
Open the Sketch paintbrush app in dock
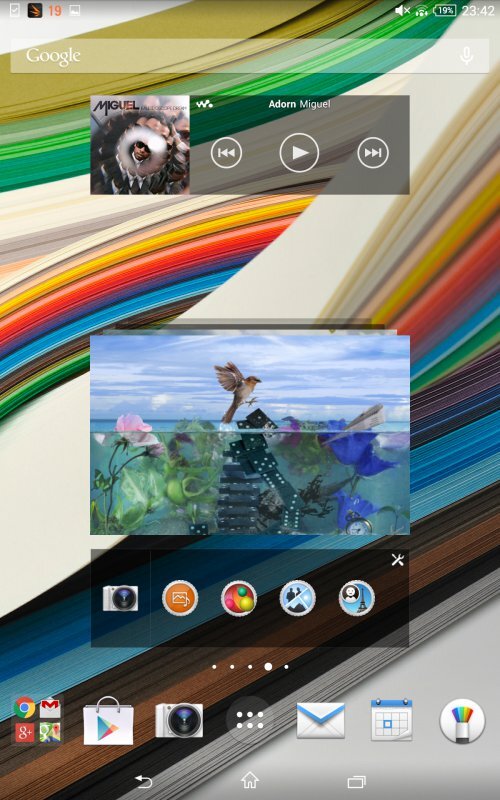pyautogui.click(x=462, y=720)
